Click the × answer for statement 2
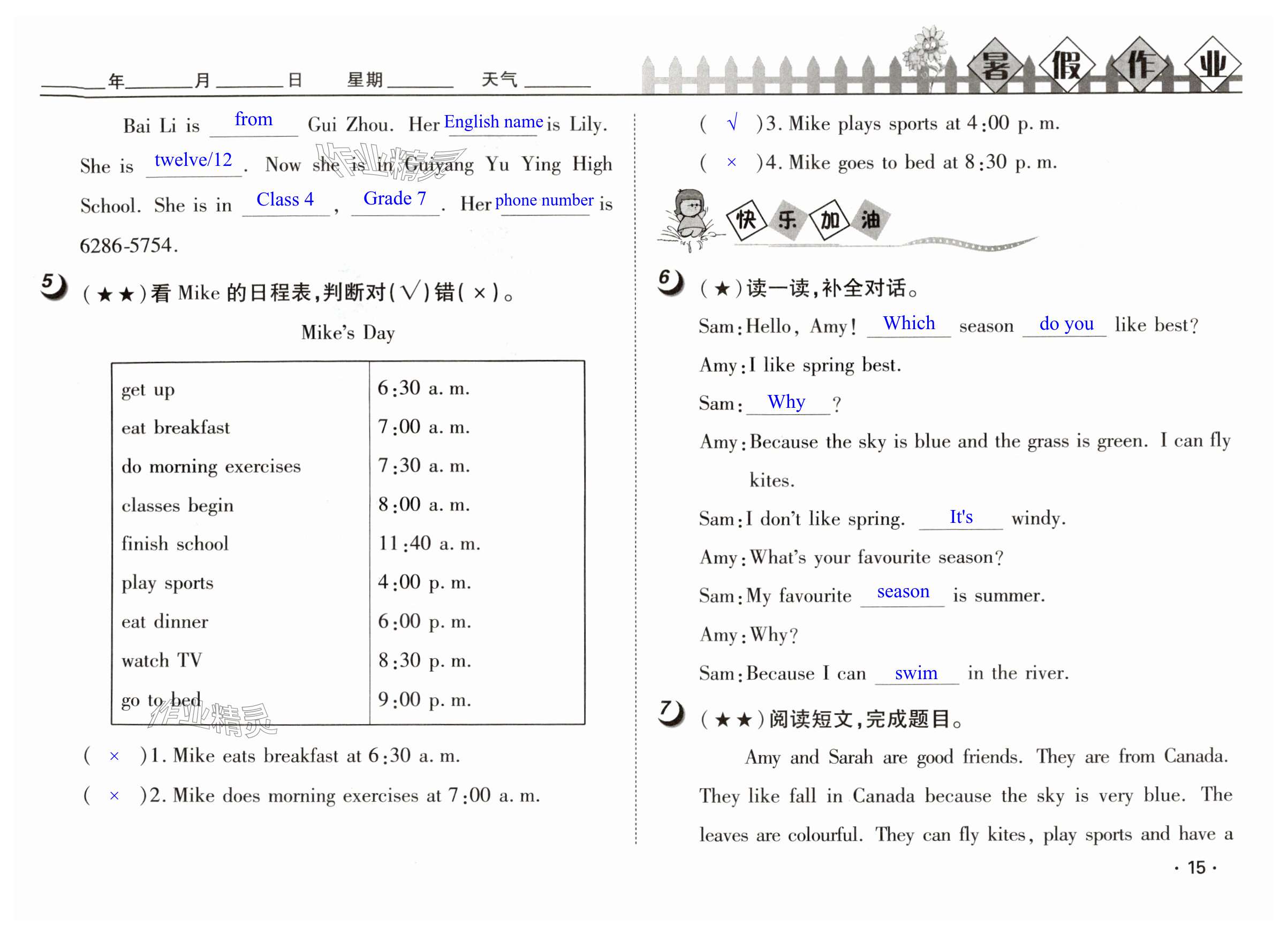This screenshot has height=936, width=1288. [x=114, y=796]
